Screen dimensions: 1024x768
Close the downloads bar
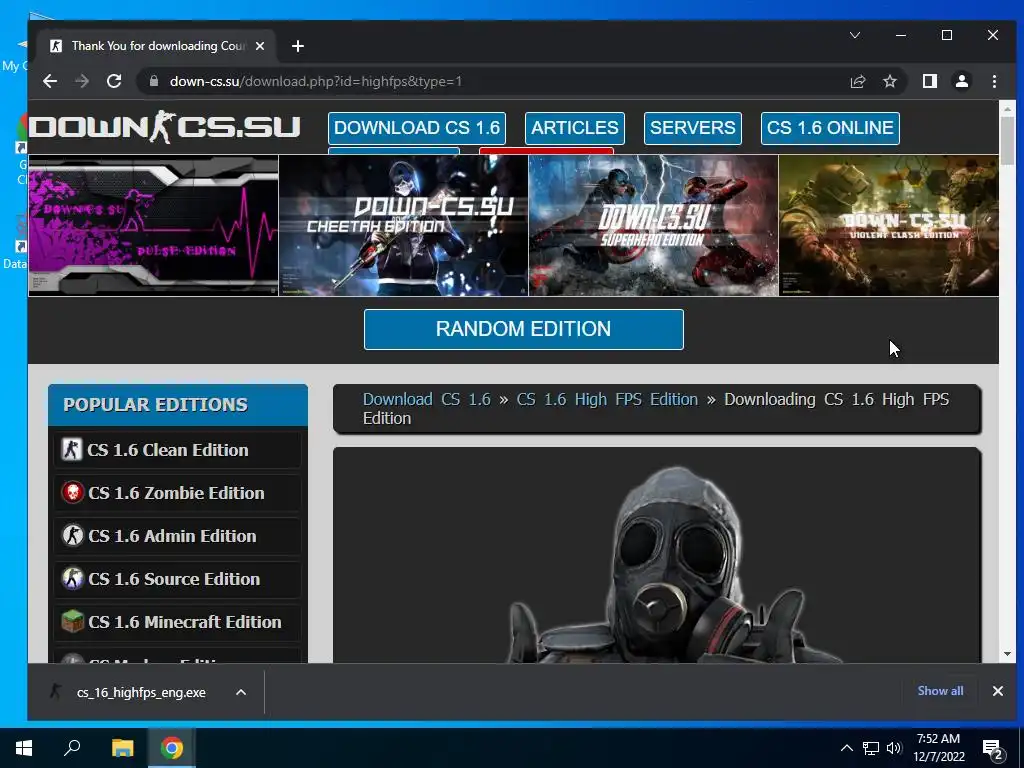(x=997, y=691)
